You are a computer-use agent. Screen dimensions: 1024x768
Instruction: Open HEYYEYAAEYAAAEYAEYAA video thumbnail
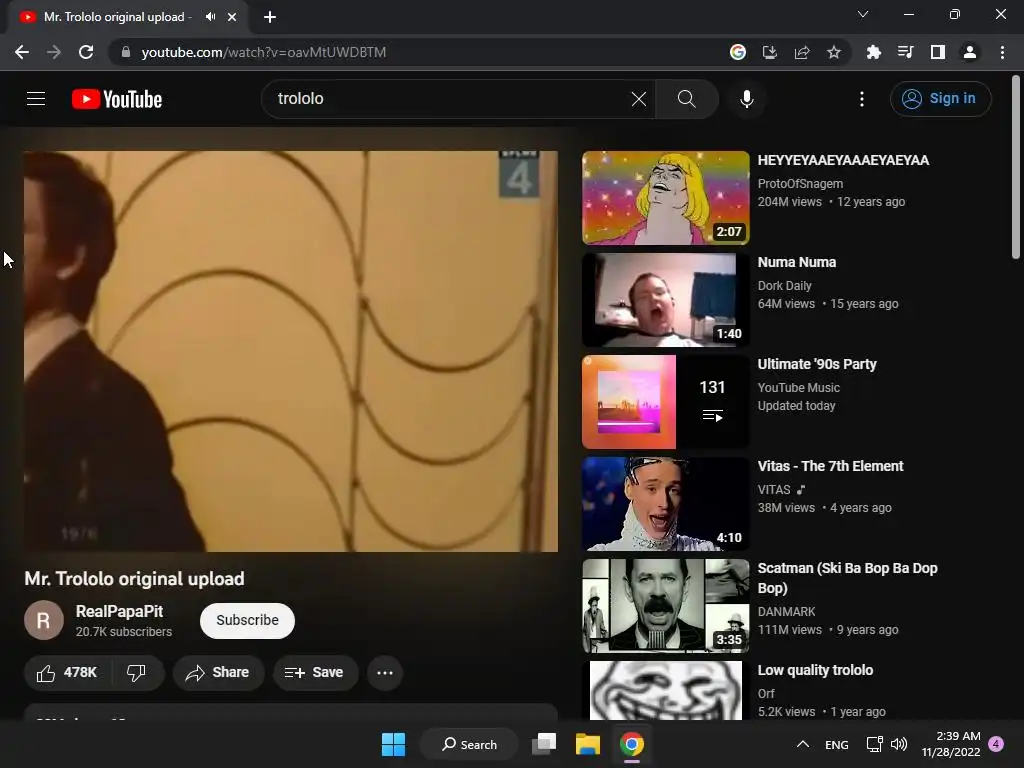tap(665, 198)
